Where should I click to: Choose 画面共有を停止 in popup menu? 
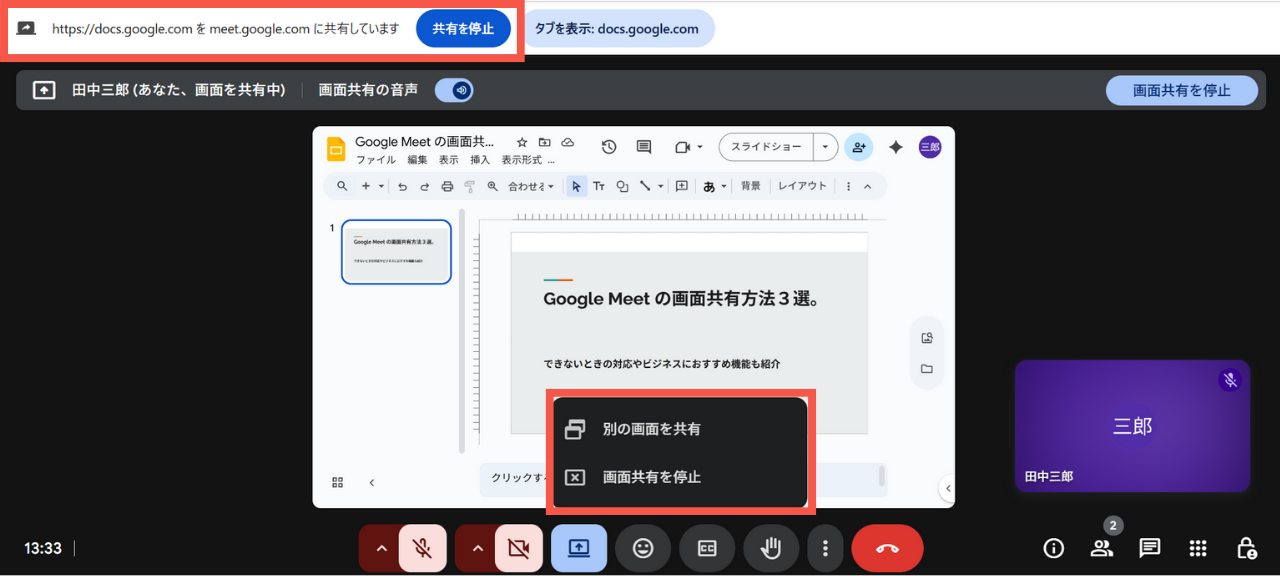651,477
